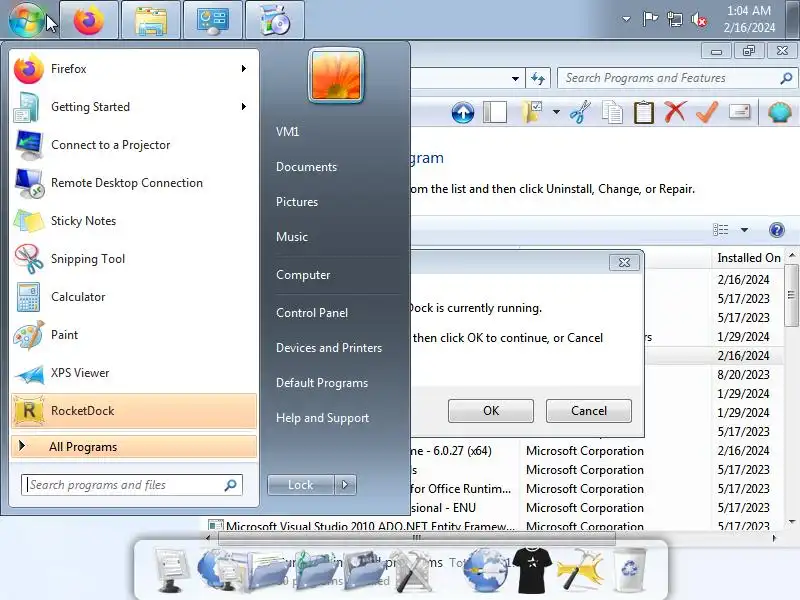Open Control Panel link in Start menu
Image resolution: width=800 pixels, height=600 pixels.
(x=312, y=313)
